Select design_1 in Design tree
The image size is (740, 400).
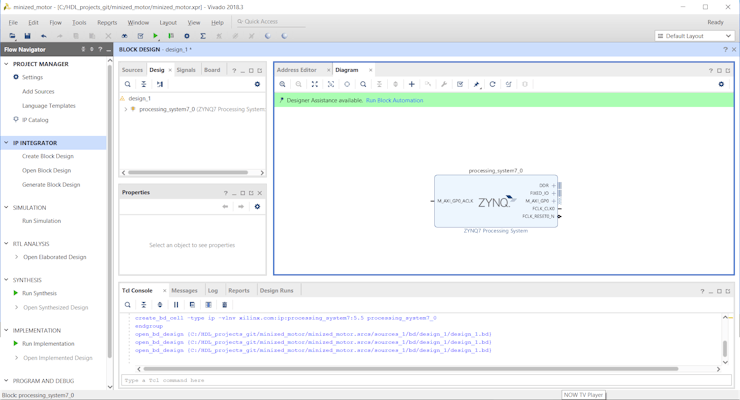139,99
